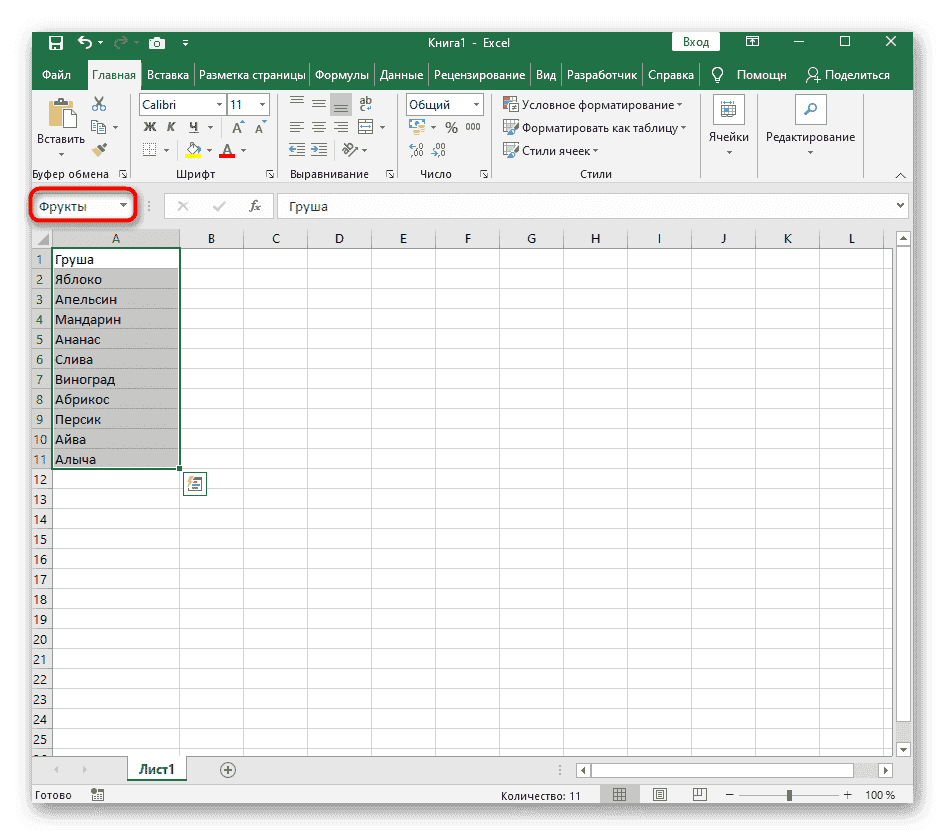Click the Поделиться share button
This screenshot has width=945, height=835.
[848, 75]
